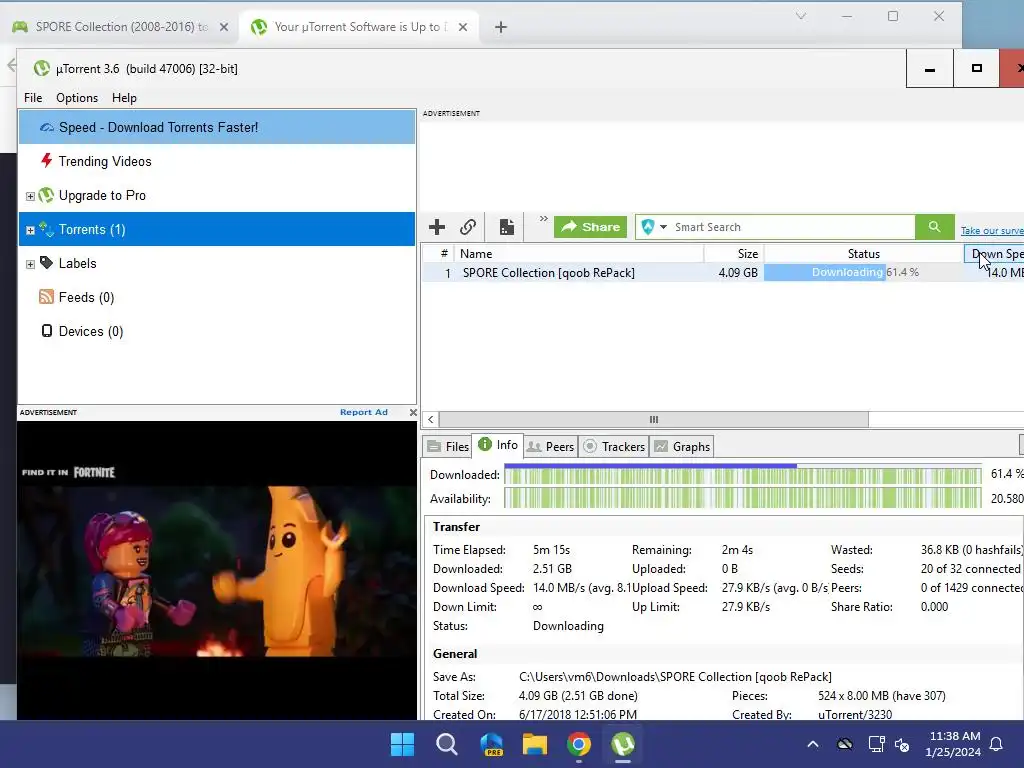Screen dimensions: 1024x768
Task: Open File Explorer from taskbar
Action: 535,744
